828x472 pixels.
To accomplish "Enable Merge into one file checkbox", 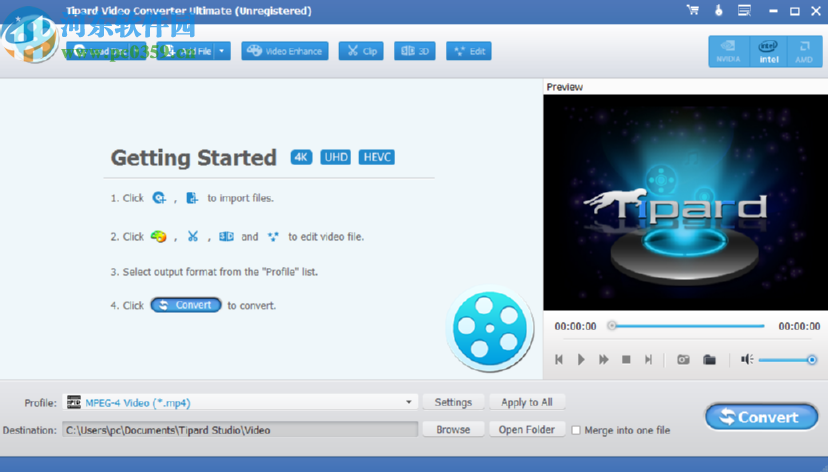I will click(x=576, y=430).
